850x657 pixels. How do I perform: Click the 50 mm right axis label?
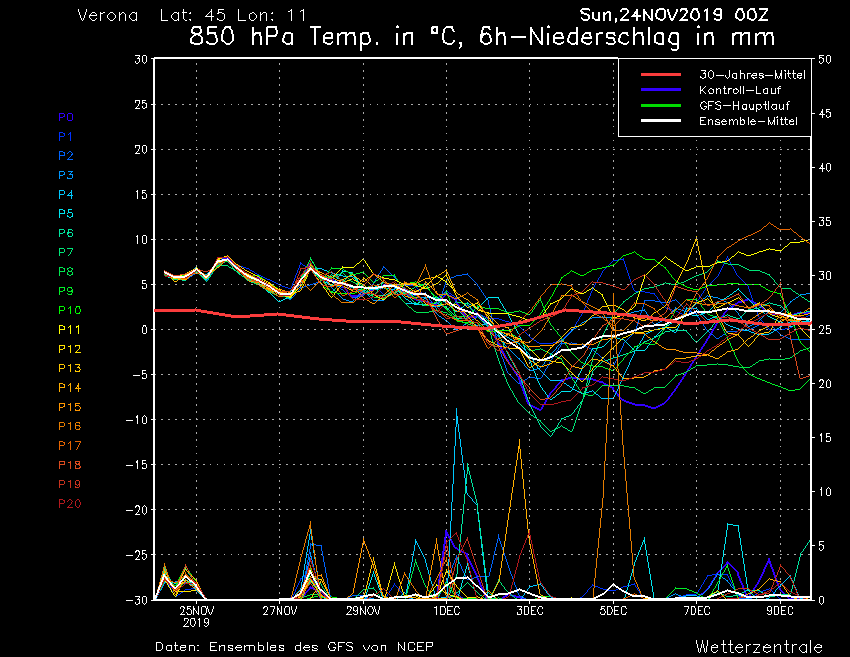click(825, 59)
